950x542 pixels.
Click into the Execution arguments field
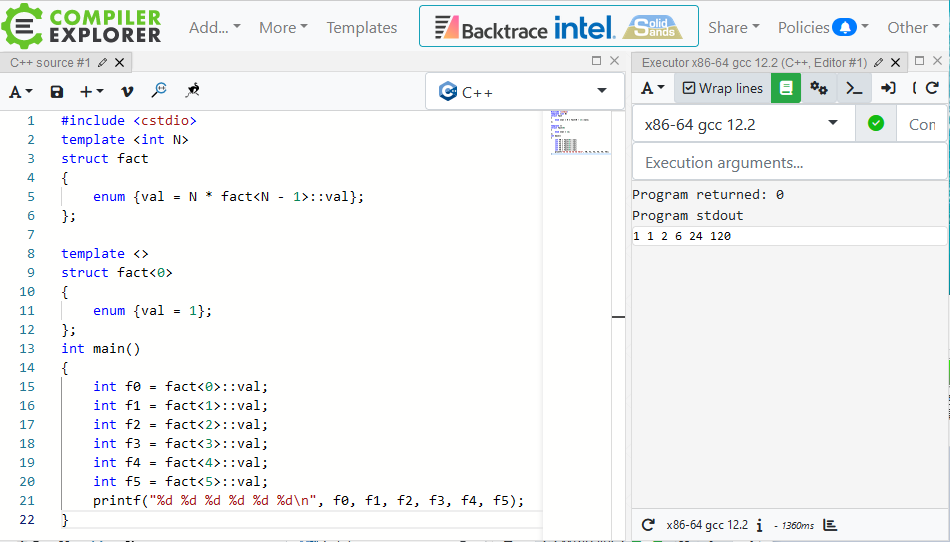(x=788, y=162)
